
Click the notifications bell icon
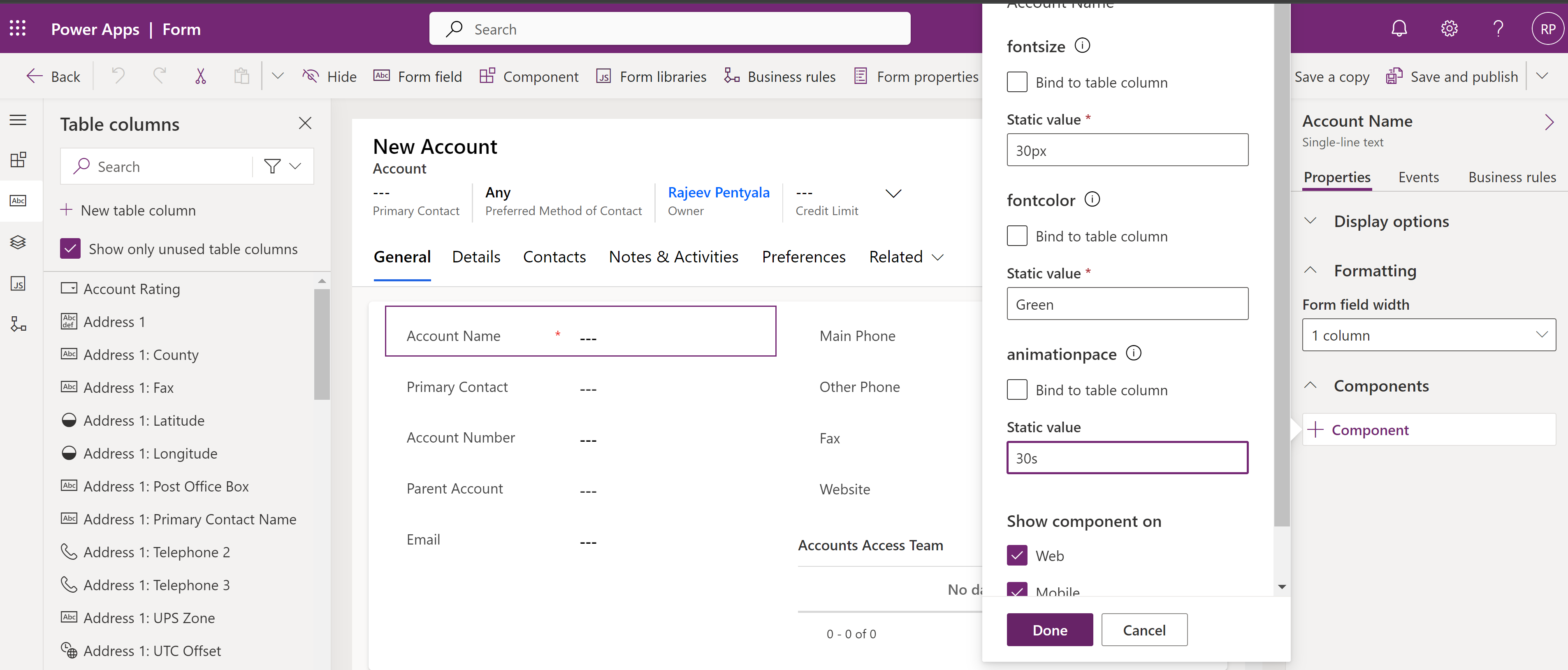coord(1399,29)
